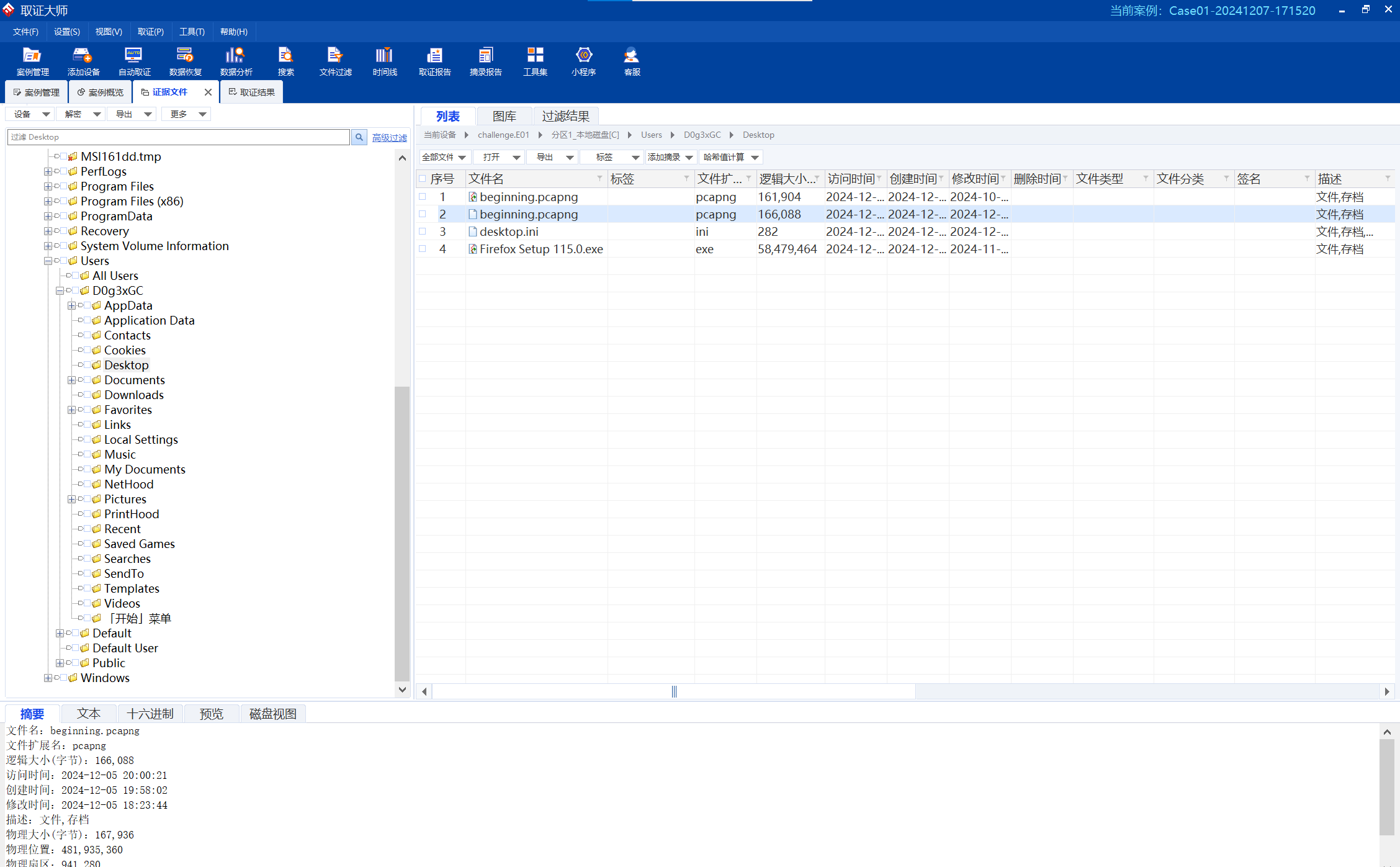Viewport: 1400px width, 867px height.
Task: Open the 取证(P) menu
Action: (x=151, y=32)
